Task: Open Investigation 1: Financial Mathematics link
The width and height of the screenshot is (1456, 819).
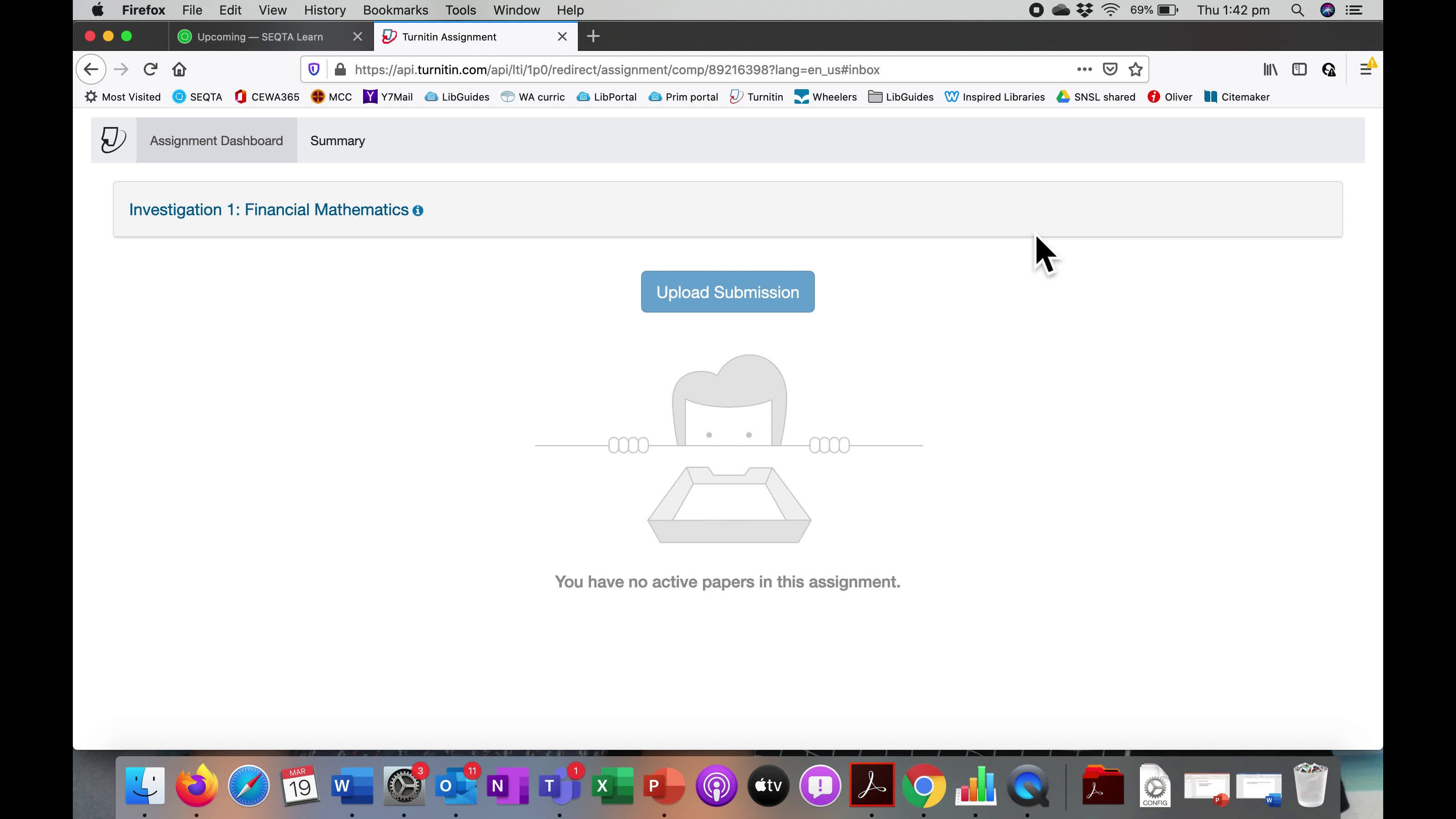Action: [269, 209]
